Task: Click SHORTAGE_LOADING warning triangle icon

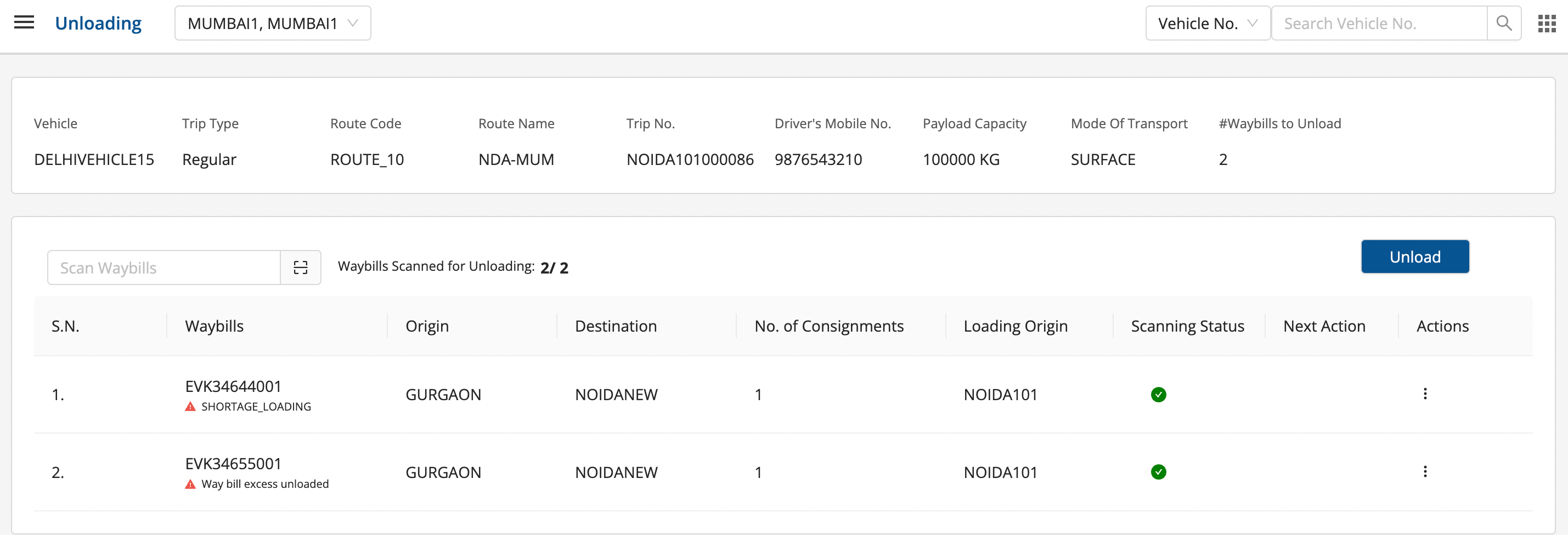Action: point(190,407)
